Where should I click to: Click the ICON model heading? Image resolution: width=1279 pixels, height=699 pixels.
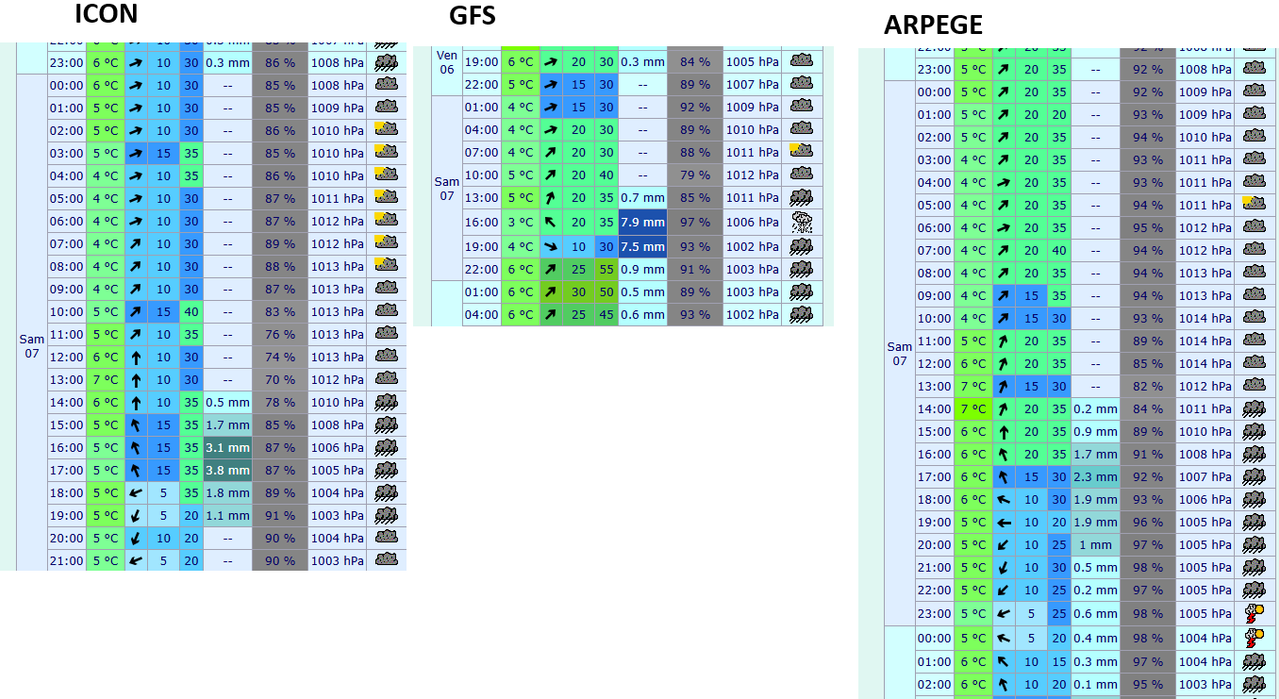(106, 14)
